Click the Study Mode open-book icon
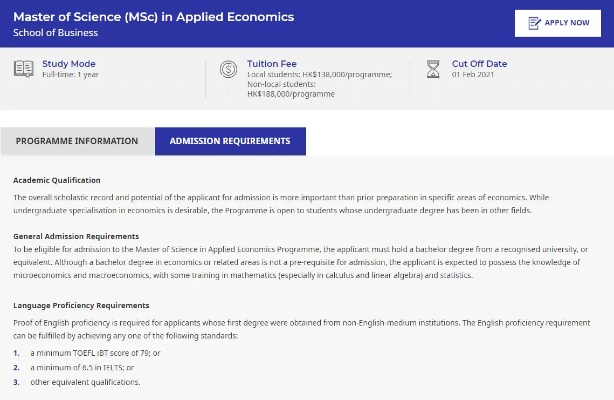Image resolution: width=614 pixels, height=400 pixels. click(23, 68)
